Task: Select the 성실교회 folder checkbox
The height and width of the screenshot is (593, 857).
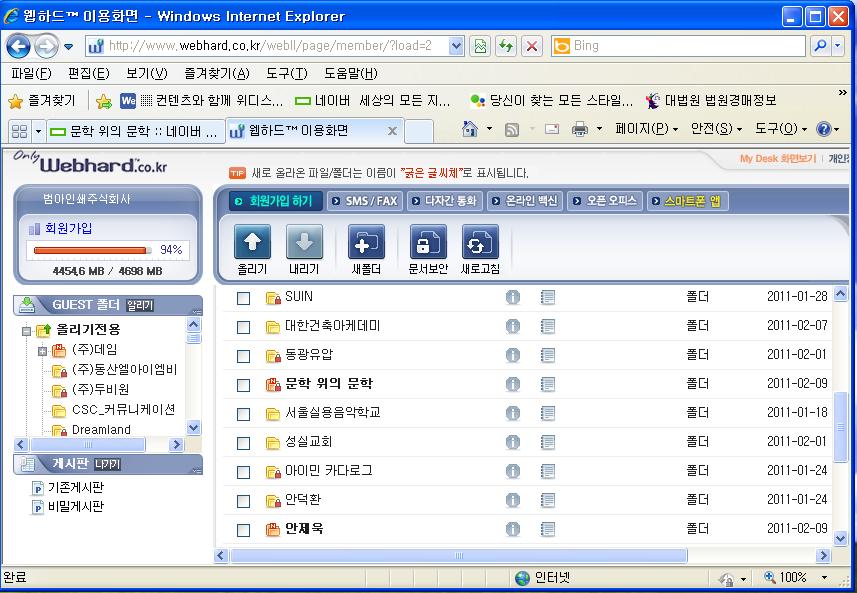Action: pyautogui.click(x=243, y=442)
